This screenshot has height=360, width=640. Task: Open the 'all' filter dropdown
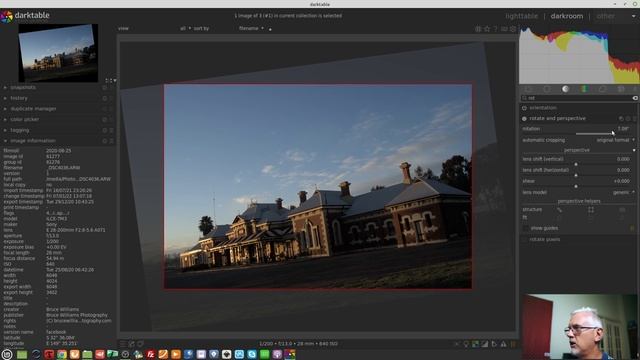(185, 29)
